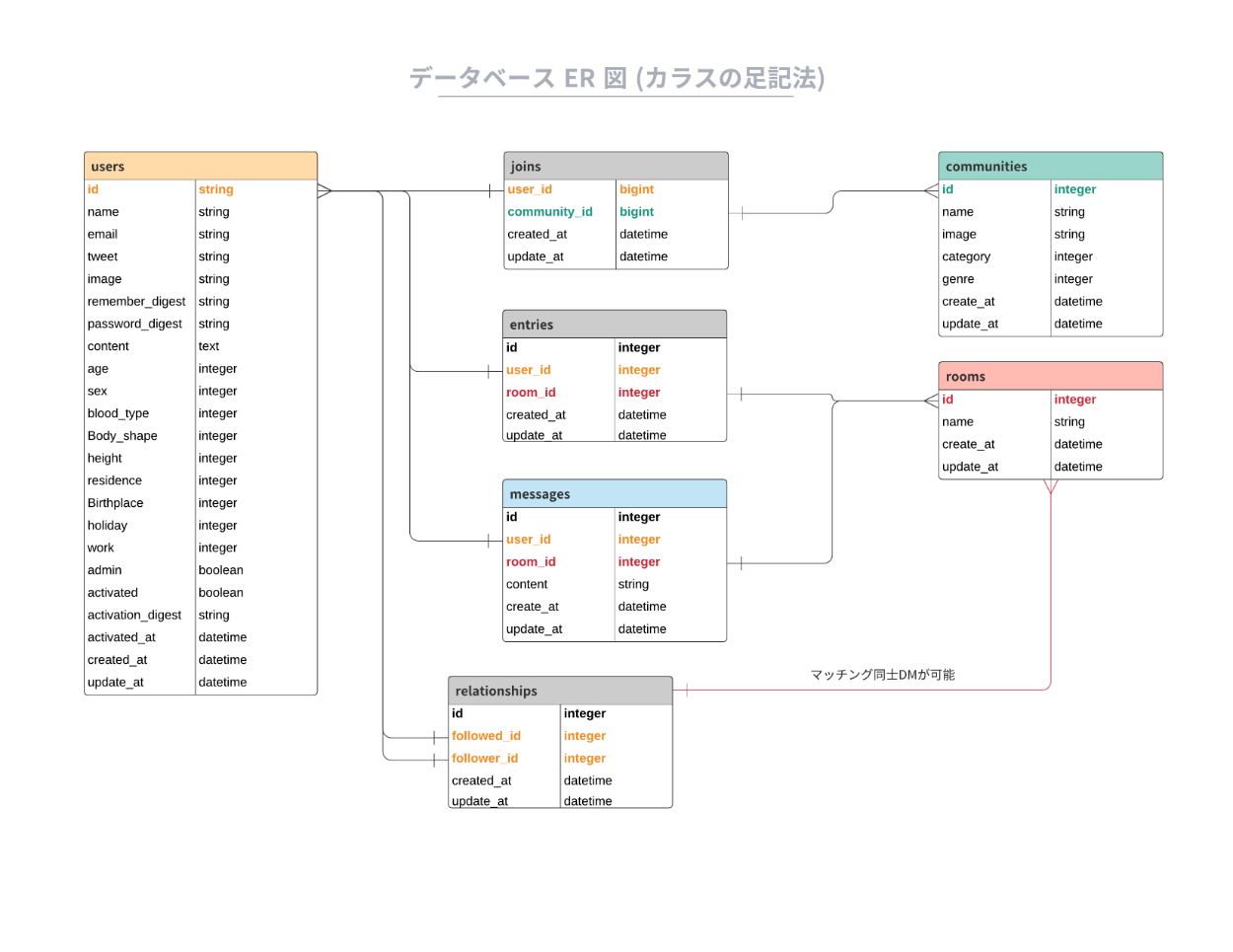Screen dimensions: 1233x952
Task: Click the entries table header
Action: [x=614, y=325]
